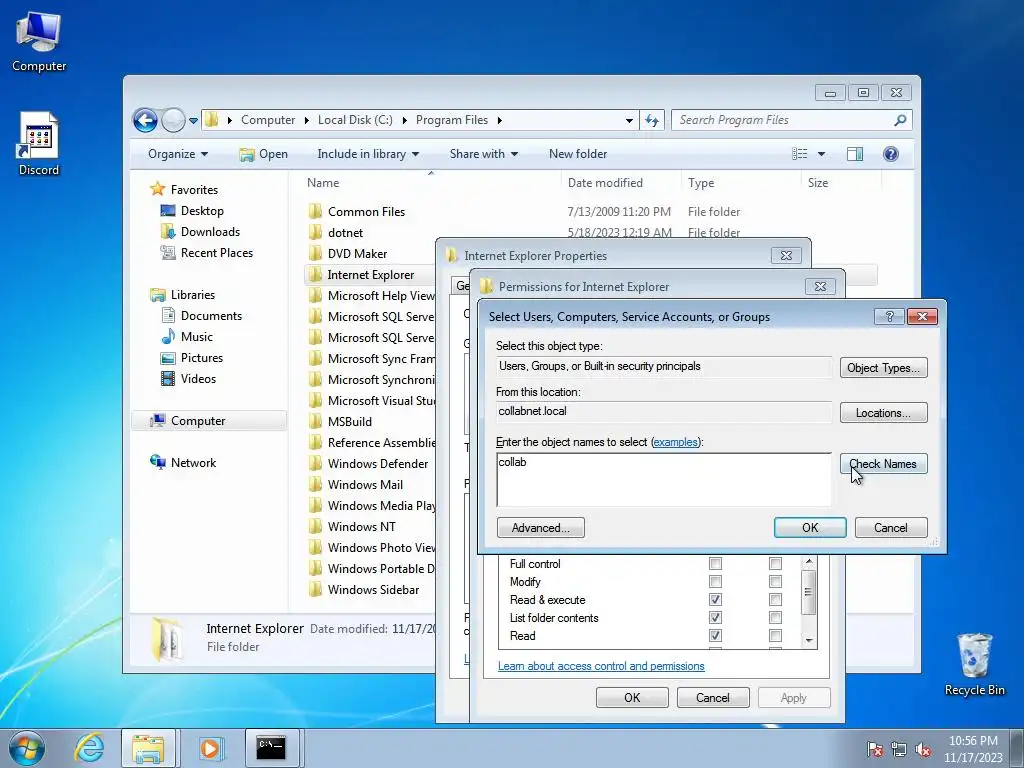Image resolution: width=1024 pixels, height=768 pixels.
Task: Open the address bar history dropdown arrow
Action: [629, 120]
